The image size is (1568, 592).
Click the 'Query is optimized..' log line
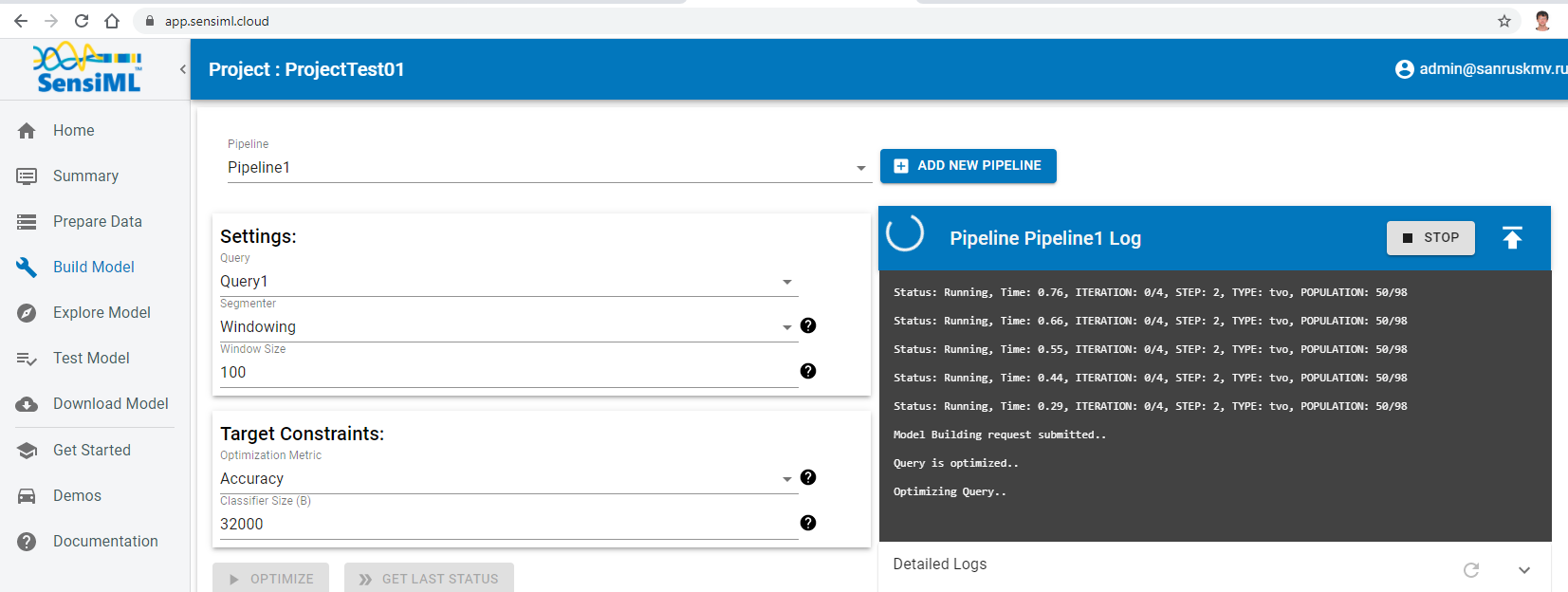coord(956,463)
